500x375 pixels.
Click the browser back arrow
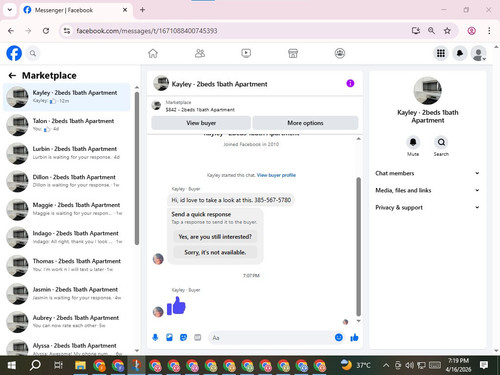(11, 31)
